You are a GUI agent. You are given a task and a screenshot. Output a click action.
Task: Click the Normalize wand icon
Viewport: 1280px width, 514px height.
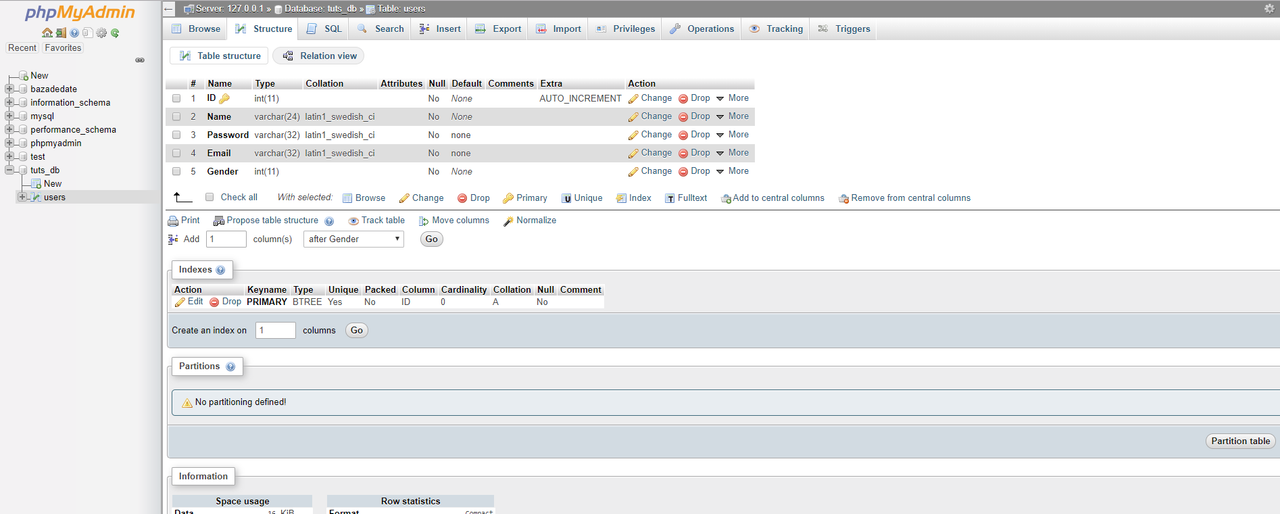508,221
